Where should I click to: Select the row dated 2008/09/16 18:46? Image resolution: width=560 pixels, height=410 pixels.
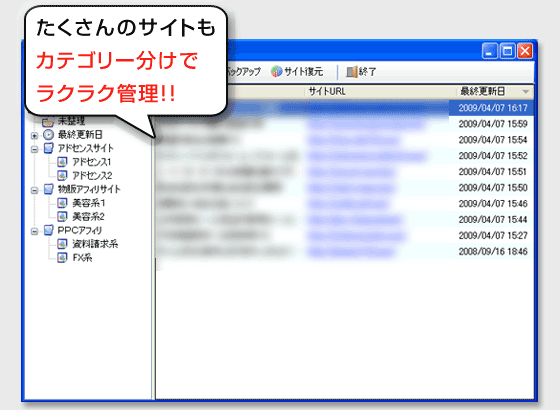[x=345, y=251]
